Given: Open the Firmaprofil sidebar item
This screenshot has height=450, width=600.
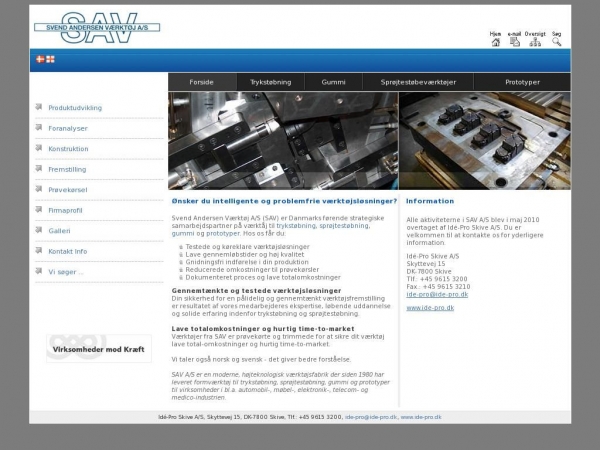Looking at the screenshot, I should pyautogui.click(x=65, y=210).
